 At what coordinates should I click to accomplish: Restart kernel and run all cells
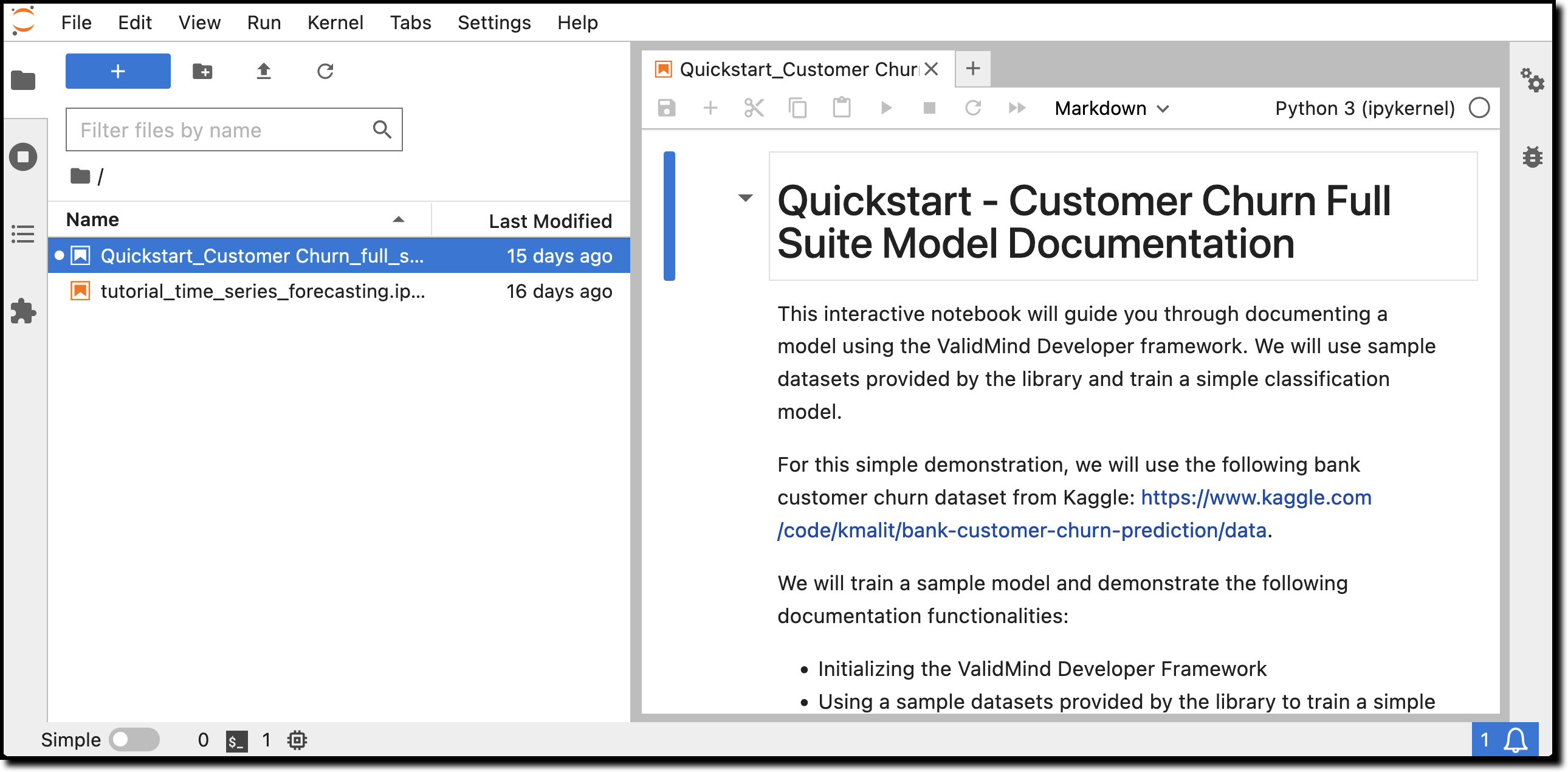1017,108
